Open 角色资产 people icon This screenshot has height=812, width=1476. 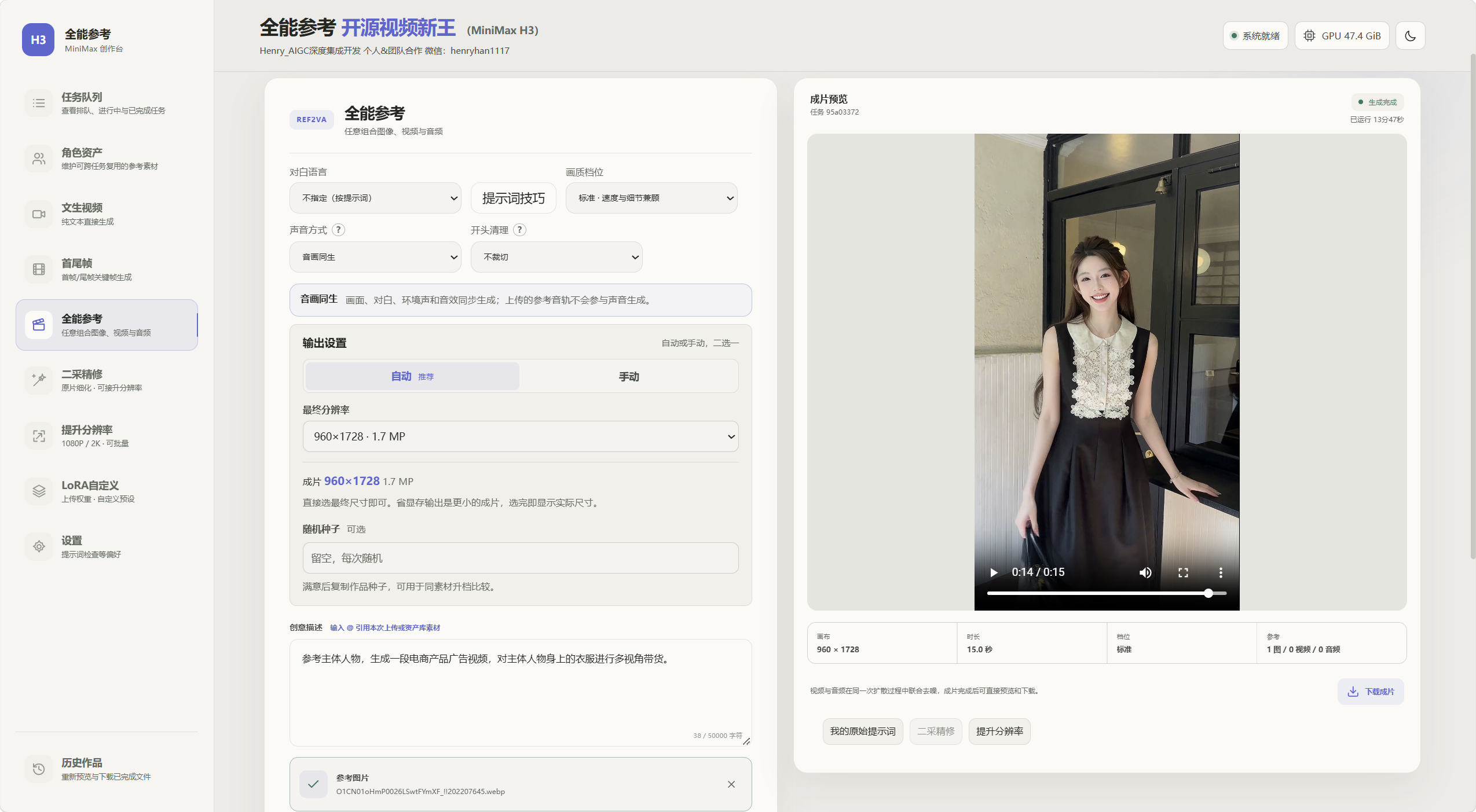click(x=39, y=159)
